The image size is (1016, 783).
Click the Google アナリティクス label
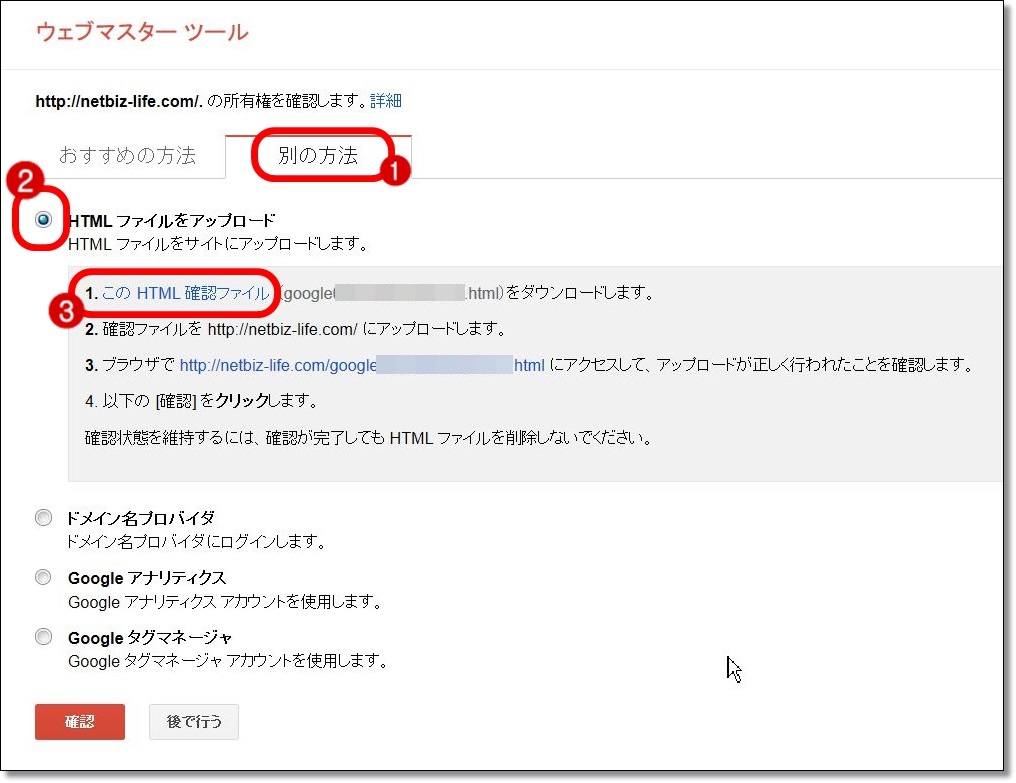pyautogui.click(x=147, y=578)
